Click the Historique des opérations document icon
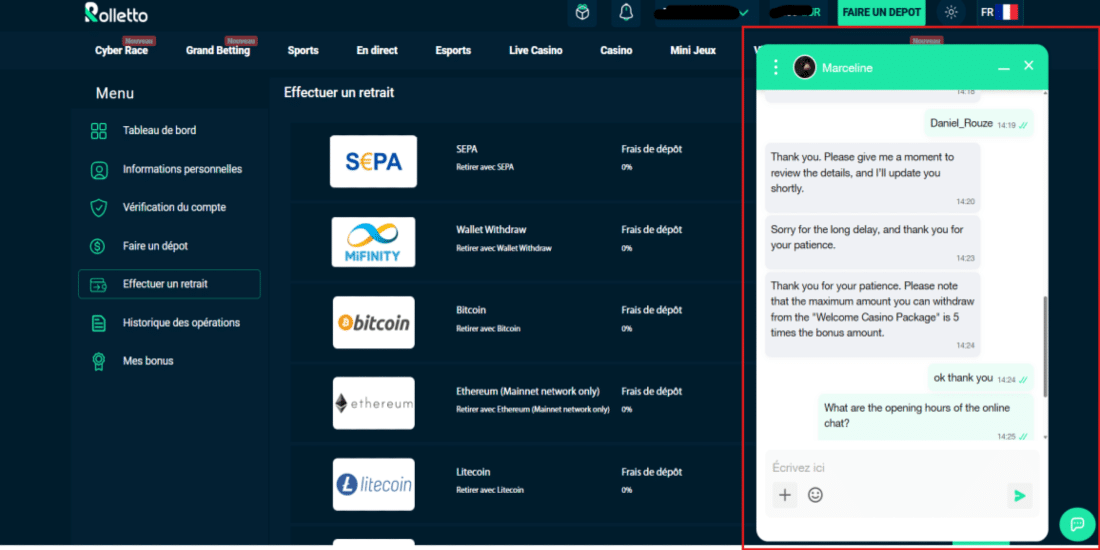This screenshot has height=550, width=1100. (x=99, y=323)
